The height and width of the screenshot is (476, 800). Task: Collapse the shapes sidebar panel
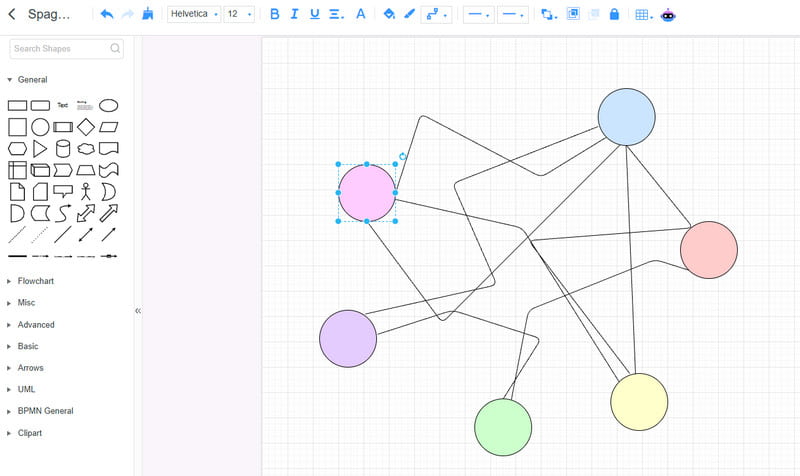point(138,310)
